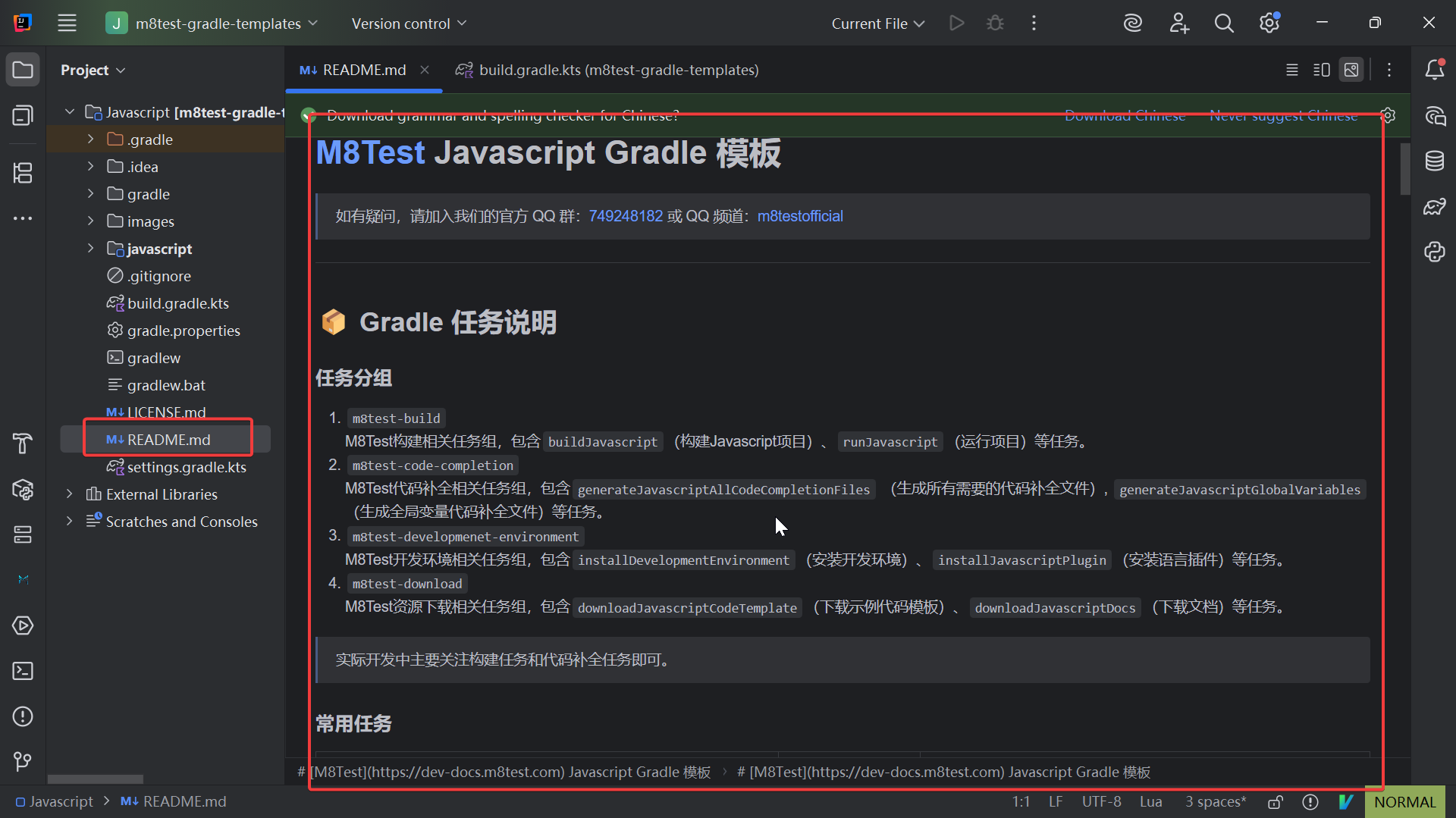Expand the External Libraries node
Image resolution: width=1456 pixels, height=818 pixels.
pos(69,494)
